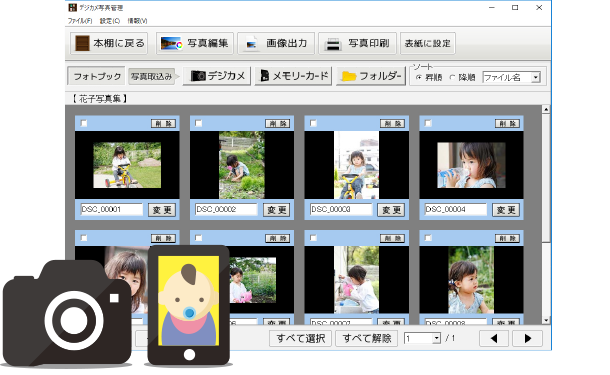Check the checkbox for DSC_00003
Viewport: 610px width, 375px height.
[313, 123]
